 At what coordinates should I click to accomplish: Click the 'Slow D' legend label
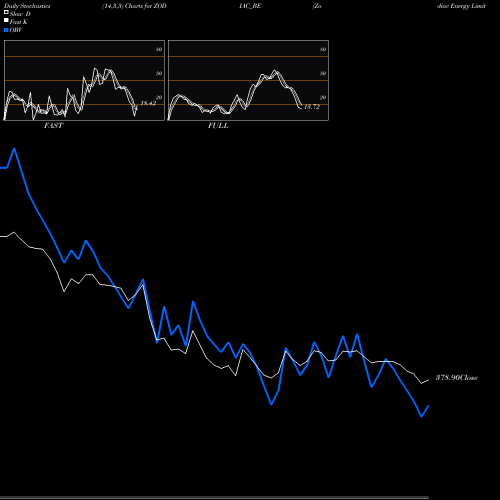pyautogui.click(x=20, y=14)
